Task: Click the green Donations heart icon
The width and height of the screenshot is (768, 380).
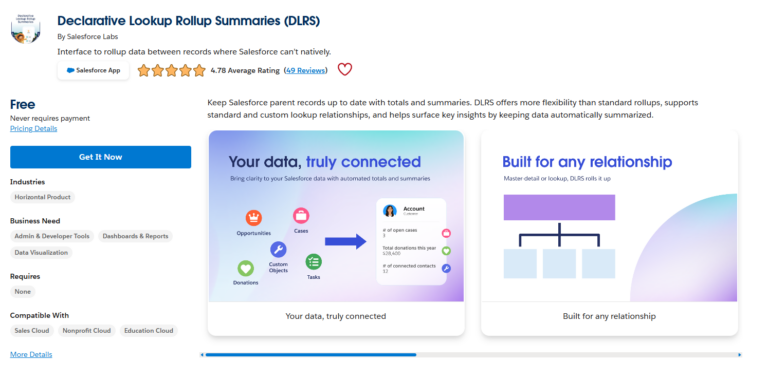Action: [x=245, y=268]
